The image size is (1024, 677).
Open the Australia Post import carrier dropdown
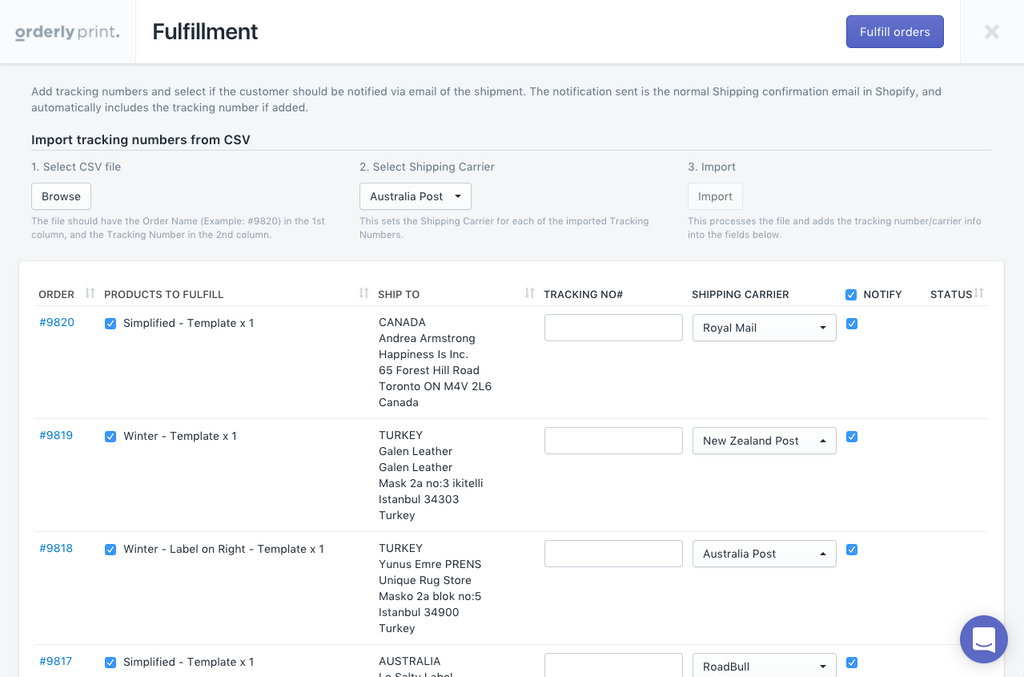point(415,197)
